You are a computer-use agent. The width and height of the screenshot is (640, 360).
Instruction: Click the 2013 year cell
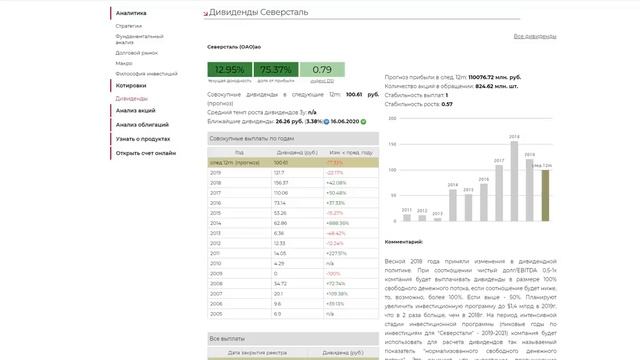pyautogui.click(x=216, y=233)
